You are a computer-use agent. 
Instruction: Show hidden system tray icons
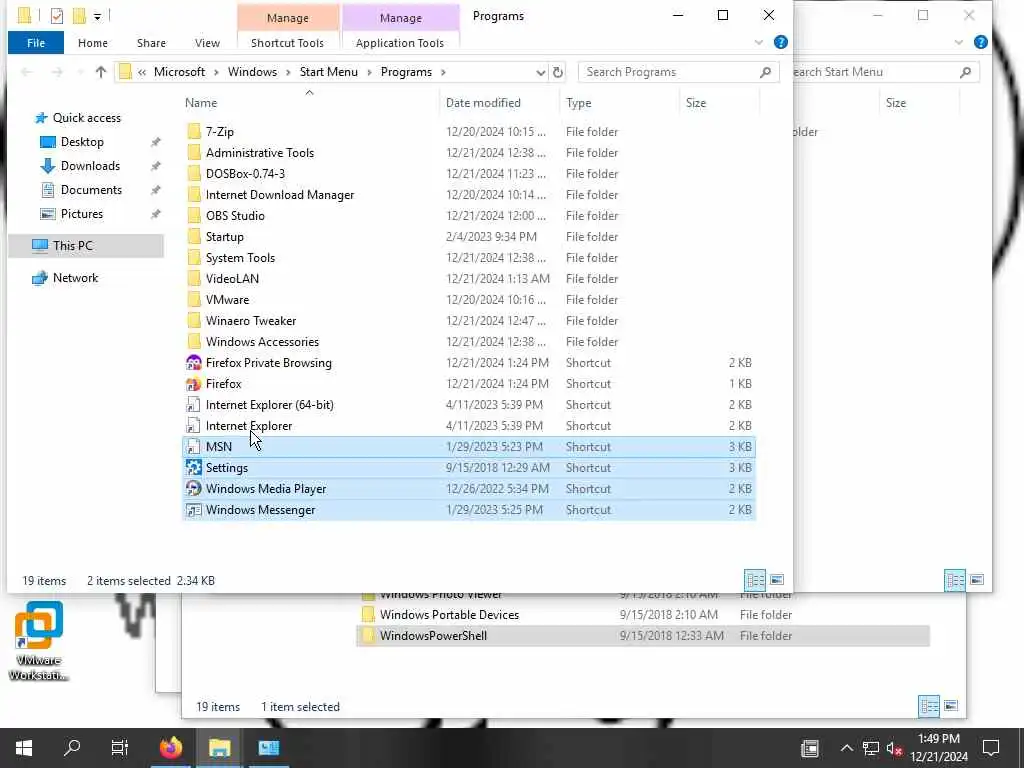(846, 748)
